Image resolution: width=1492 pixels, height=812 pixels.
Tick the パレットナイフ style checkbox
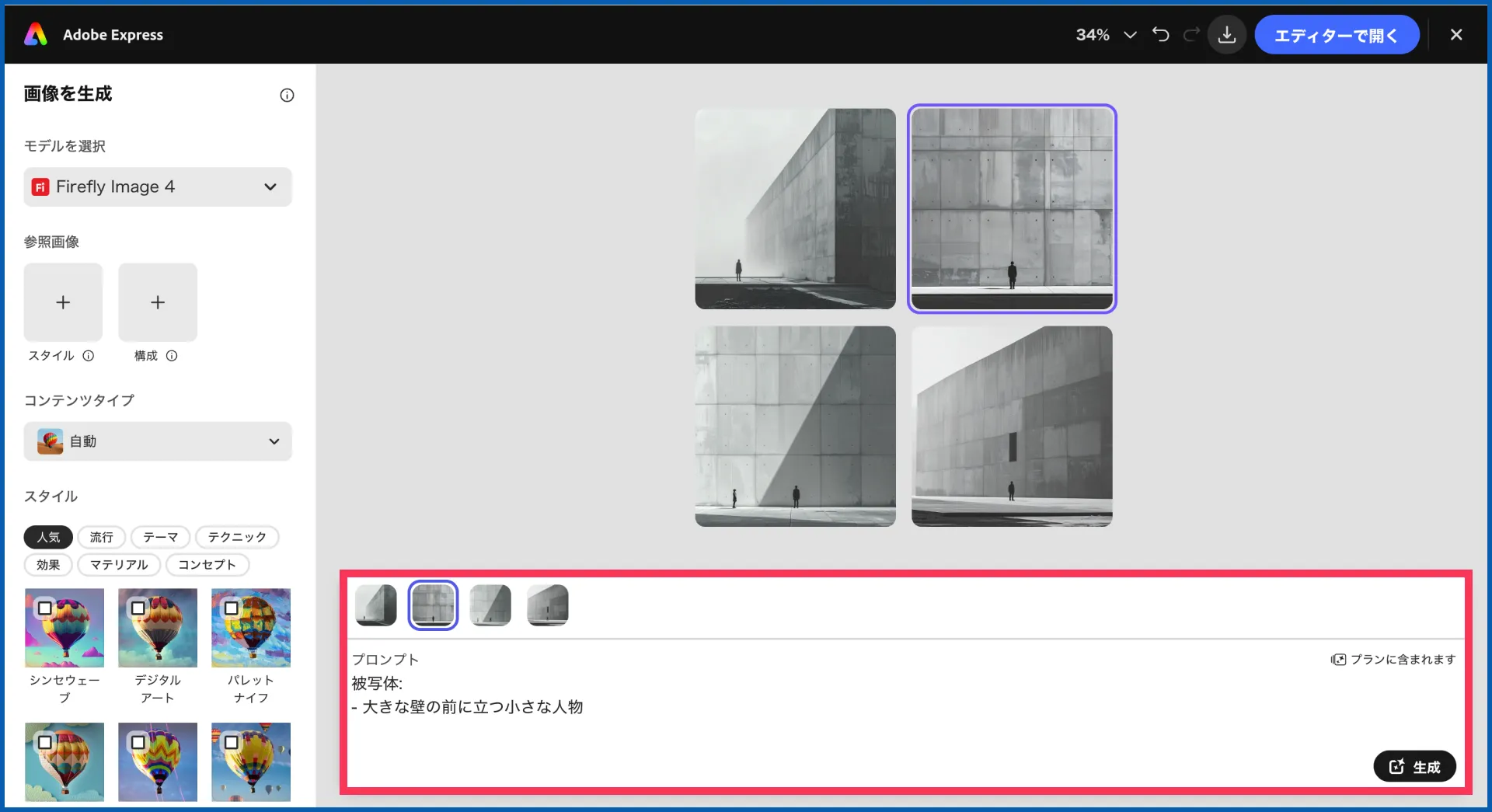point(232,608)
